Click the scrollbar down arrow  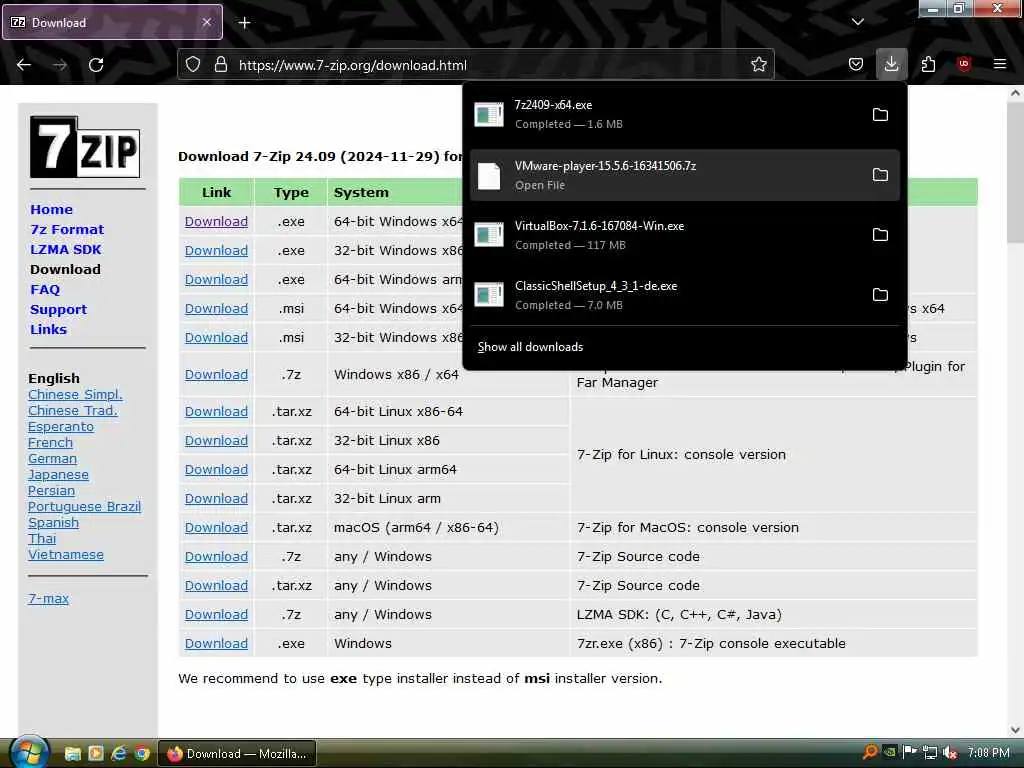coord(1016,729)
